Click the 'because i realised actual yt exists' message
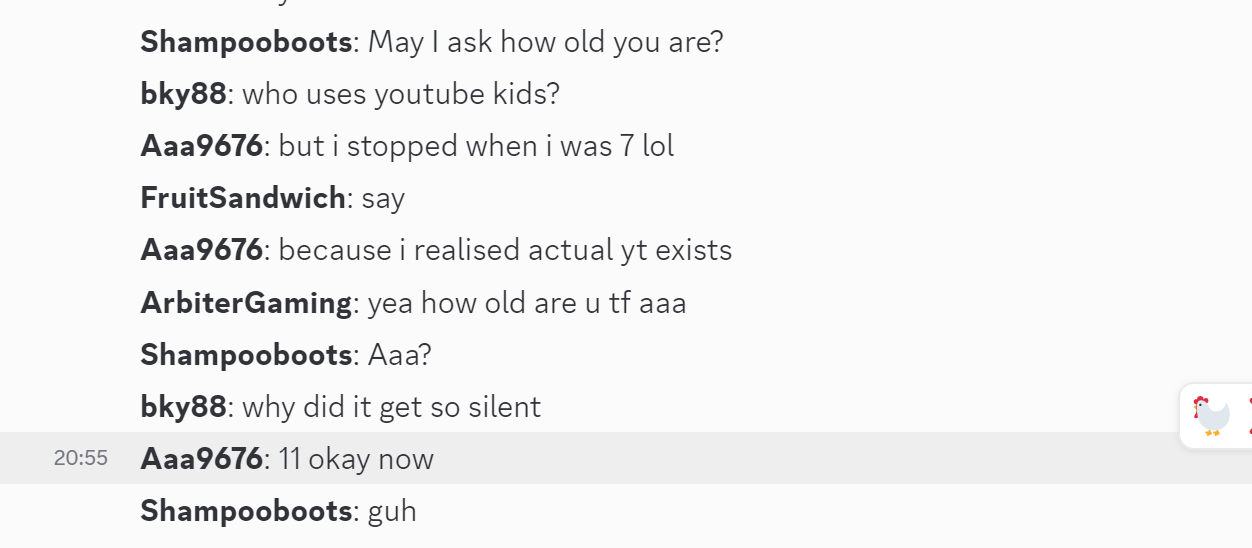This screenshot has width=1252, height=548. point(505,250)
